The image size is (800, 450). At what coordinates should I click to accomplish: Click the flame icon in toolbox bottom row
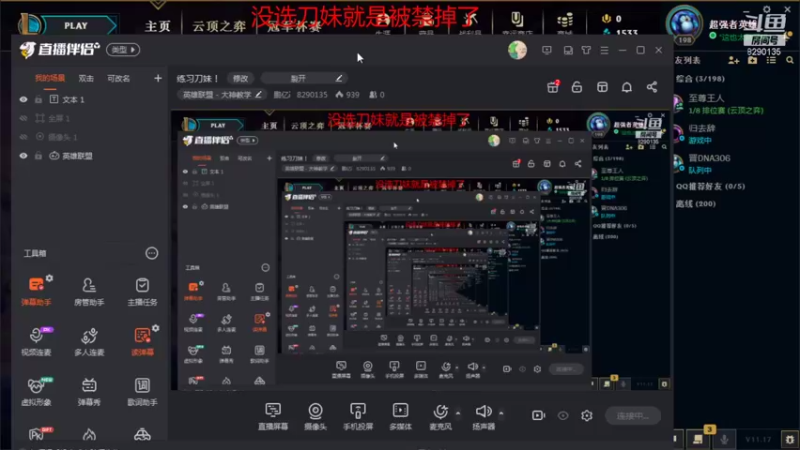[x=89, y=434]
